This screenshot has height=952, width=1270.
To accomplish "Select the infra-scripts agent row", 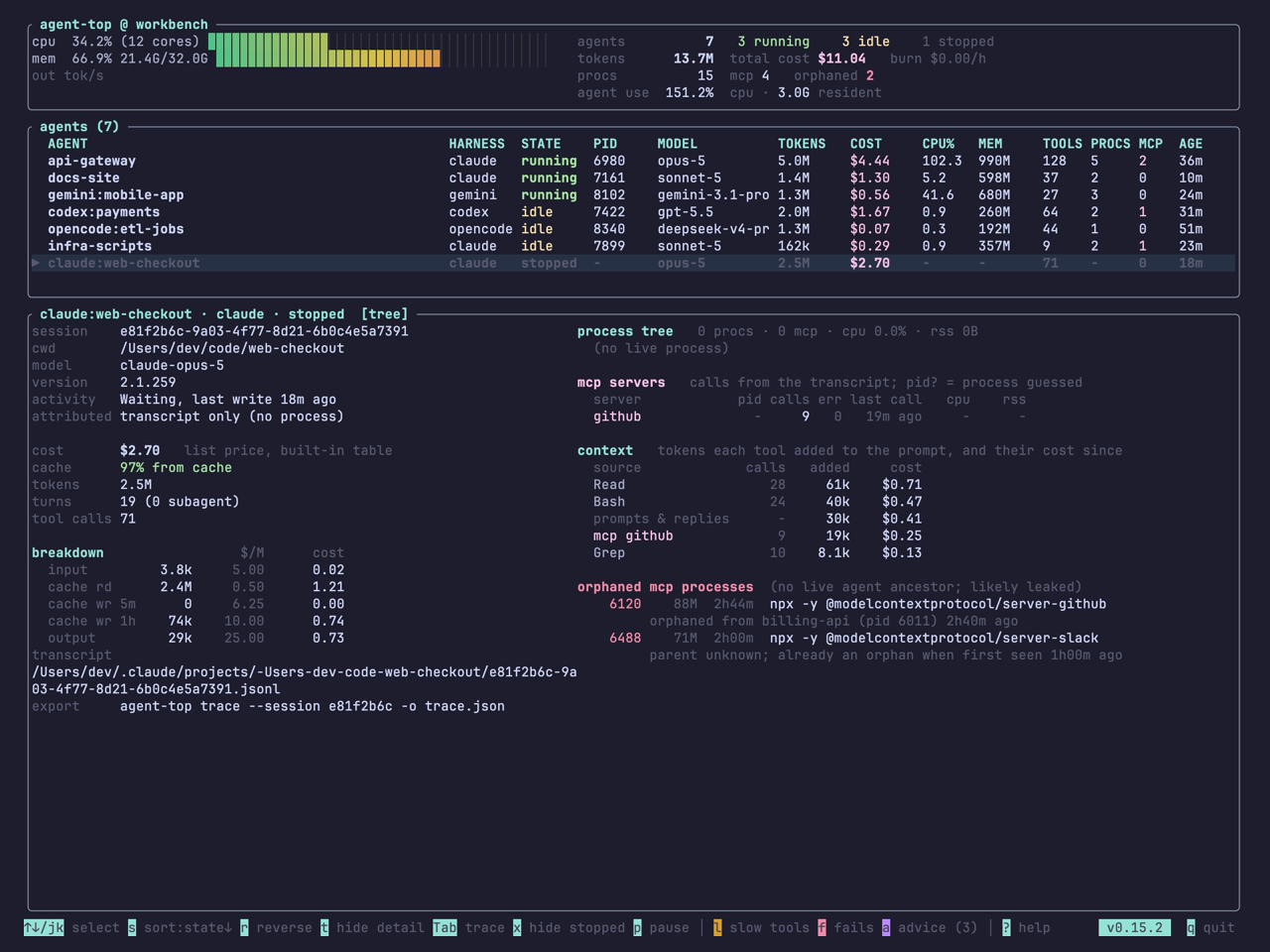I will pos(633,245).
